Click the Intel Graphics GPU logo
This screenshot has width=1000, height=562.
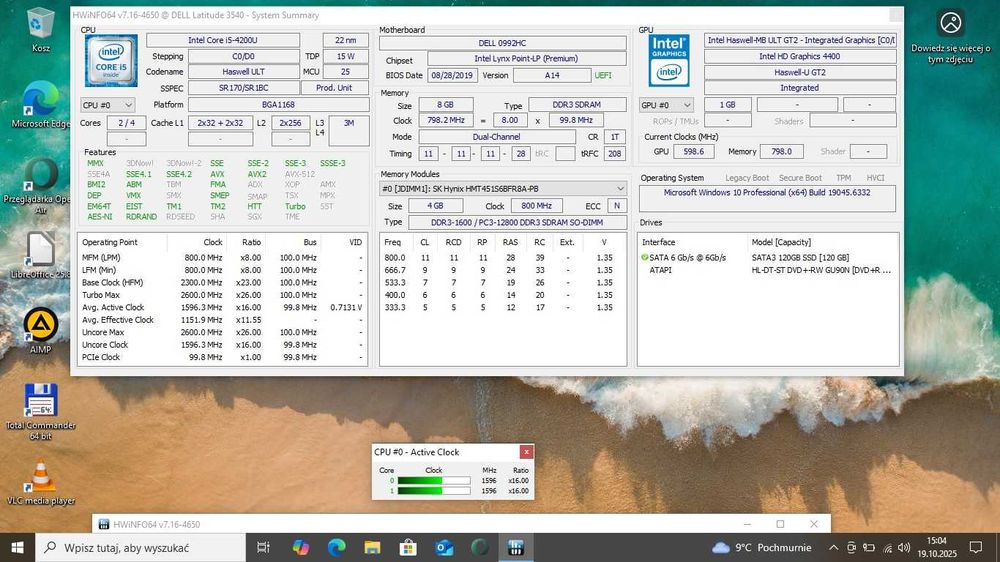coord(669,61)
